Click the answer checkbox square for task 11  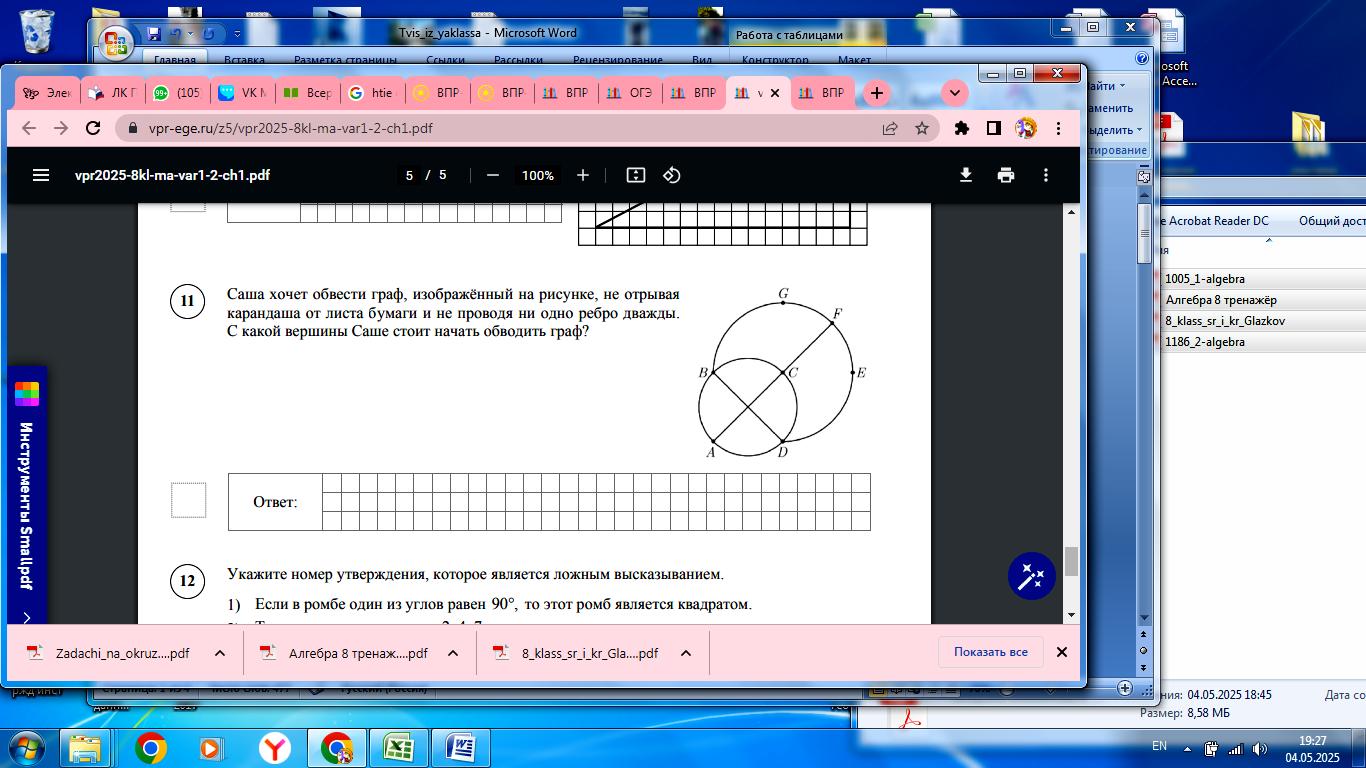188,500
